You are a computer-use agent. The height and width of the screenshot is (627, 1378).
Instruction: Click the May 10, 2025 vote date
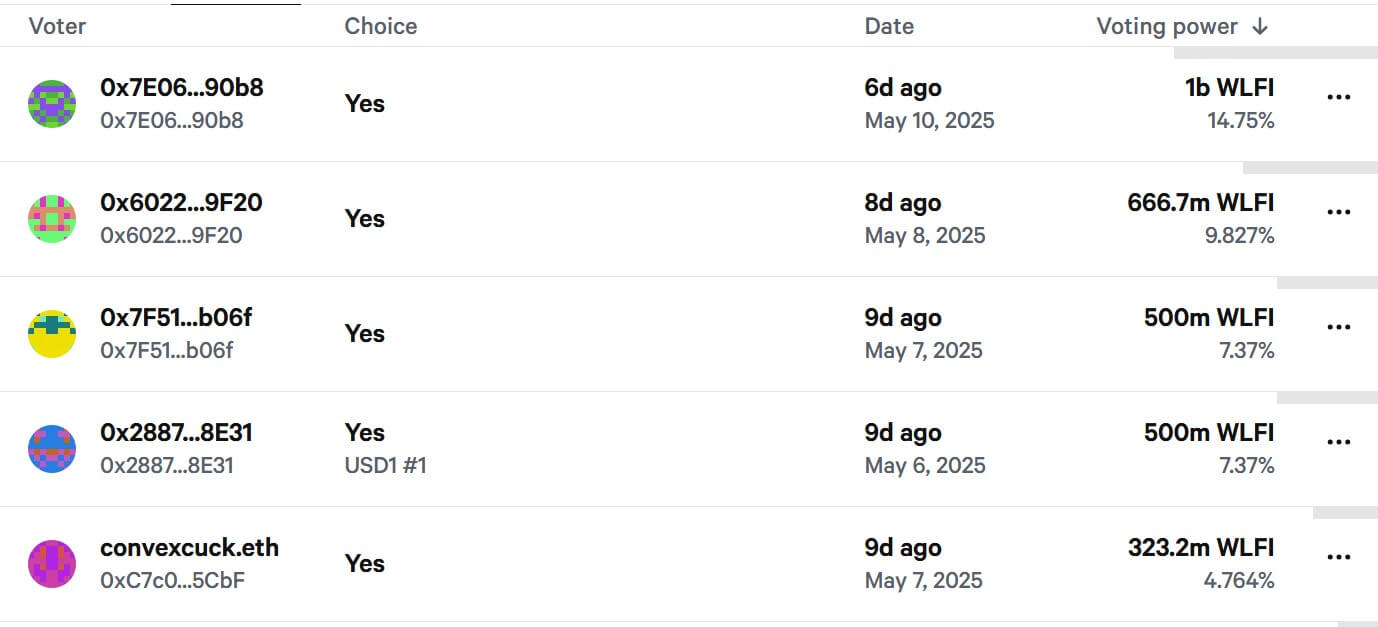pyautogui.click(x=929, y=121)
